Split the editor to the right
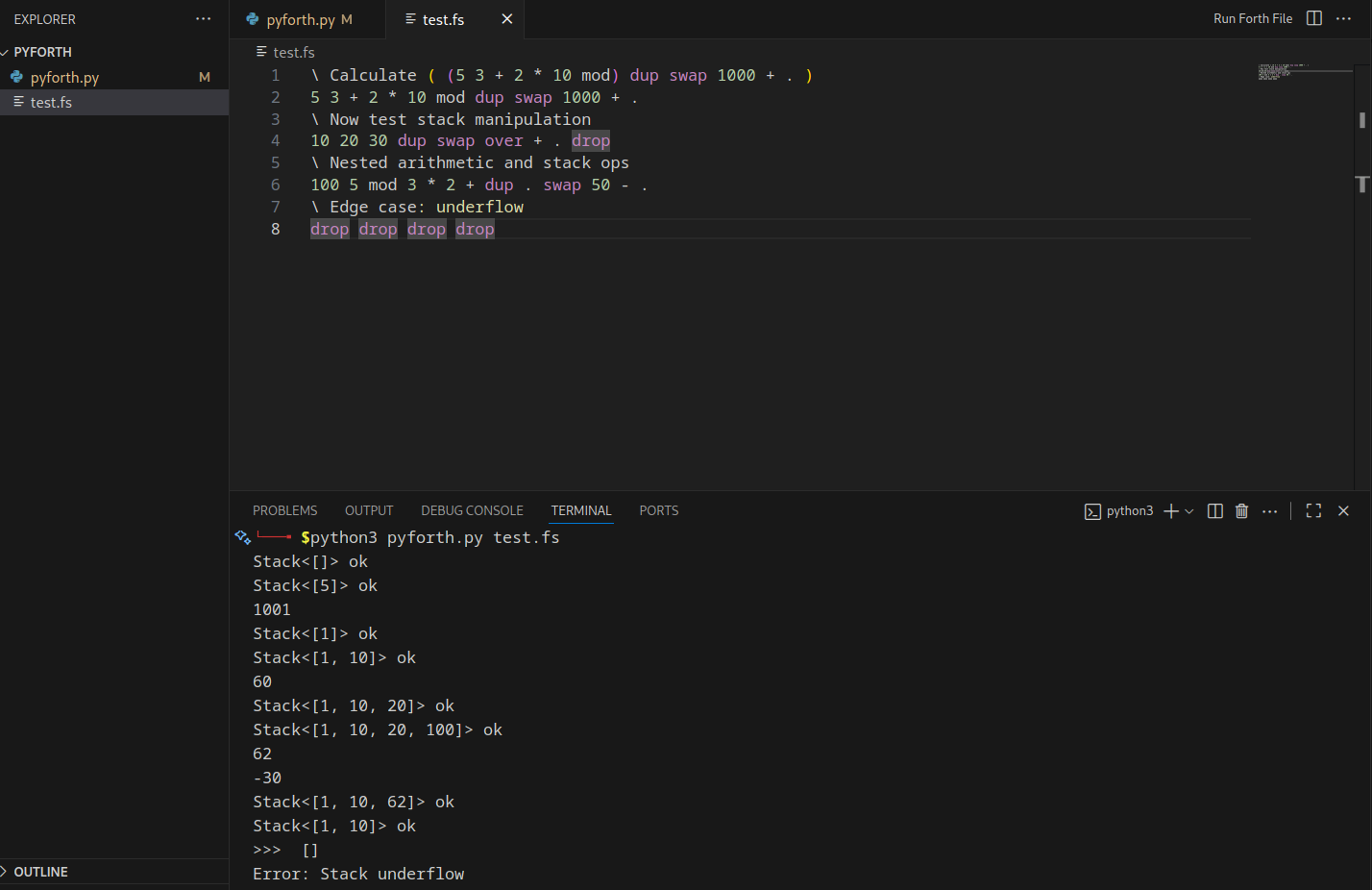 click(1314, 18)
